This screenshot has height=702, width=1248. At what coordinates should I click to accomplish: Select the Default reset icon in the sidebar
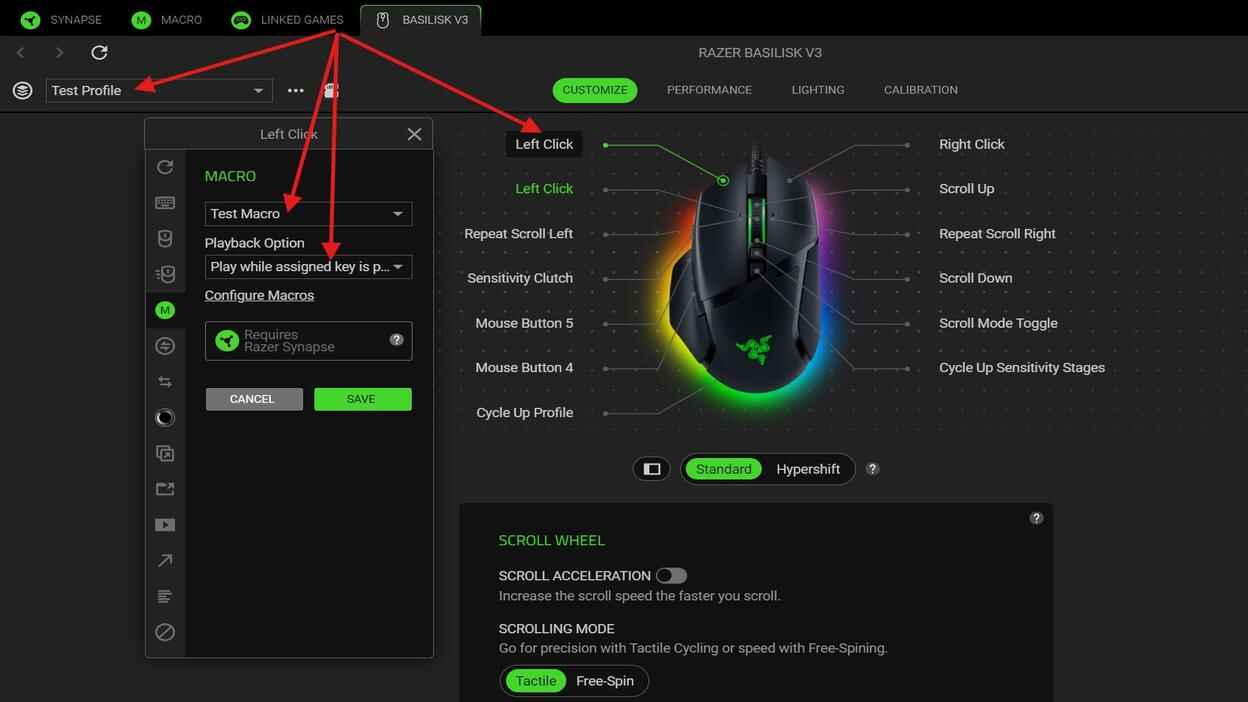tap(165, 167)
